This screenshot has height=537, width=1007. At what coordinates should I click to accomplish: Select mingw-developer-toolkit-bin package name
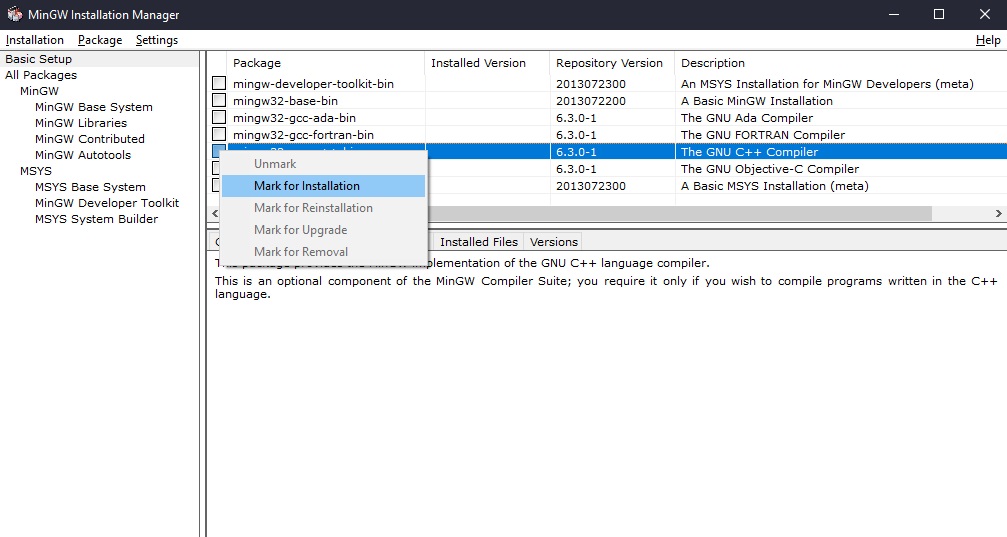pos(313,84)
